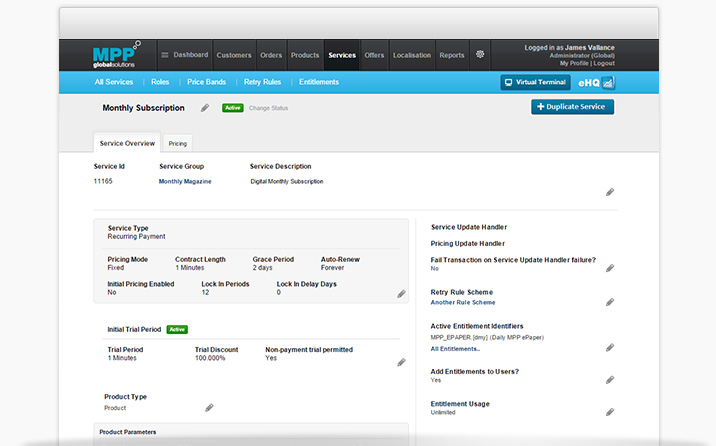Viewport: 716px width, 446px height.
Task: Click the Trial Discount value 100.000%
Action: pos(210,358)
